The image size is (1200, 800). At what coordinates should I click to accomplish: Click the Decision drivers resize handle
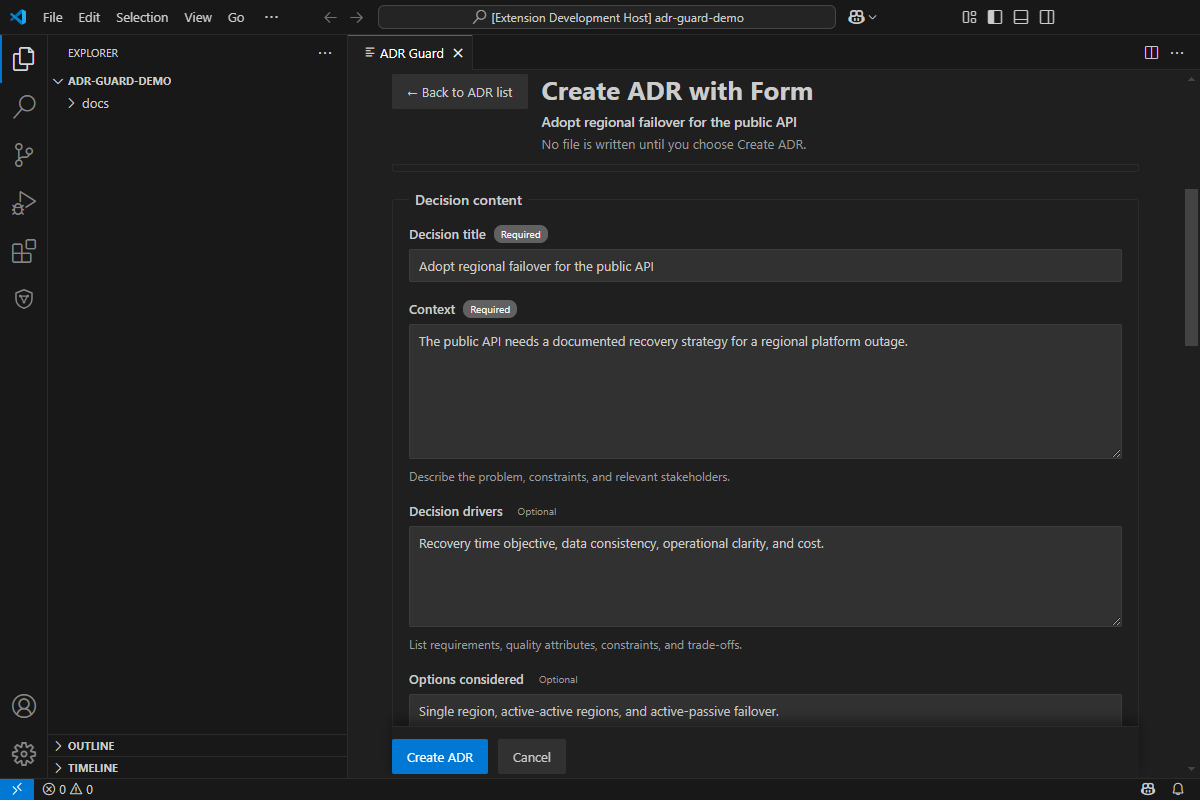(x=1115, y=620)
